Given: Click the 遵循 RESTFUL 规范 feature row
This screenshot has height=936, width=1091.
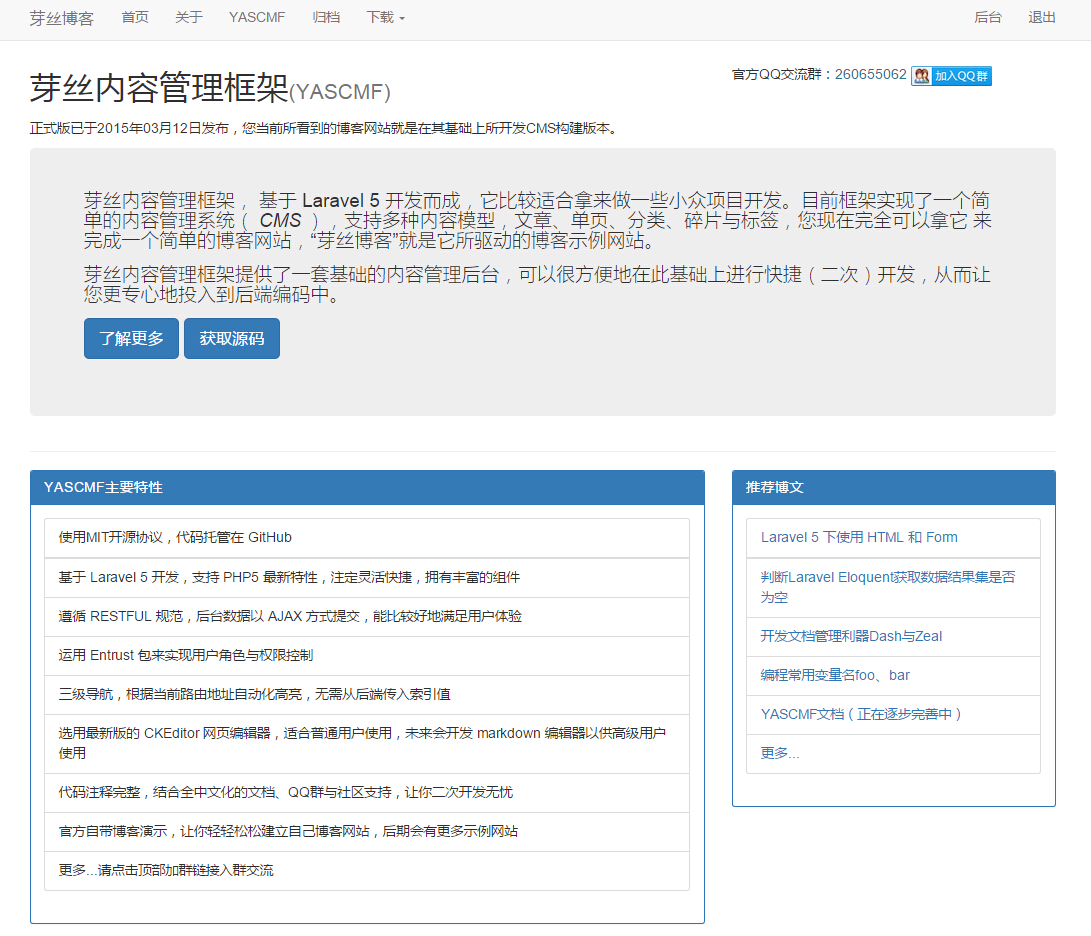Looking at the screenshot, I should click(x=367, y=617).
